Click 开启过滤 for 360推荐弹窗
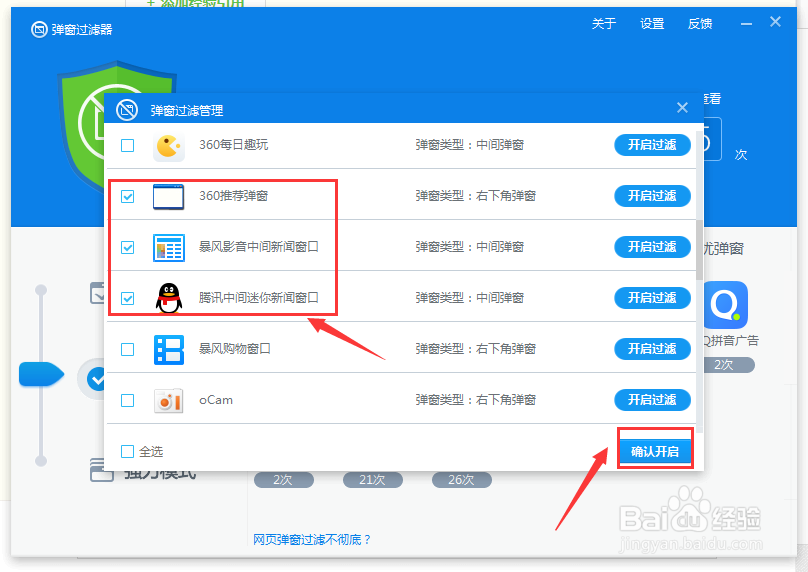The image size is (808, 572). click(x=652, y=196)
